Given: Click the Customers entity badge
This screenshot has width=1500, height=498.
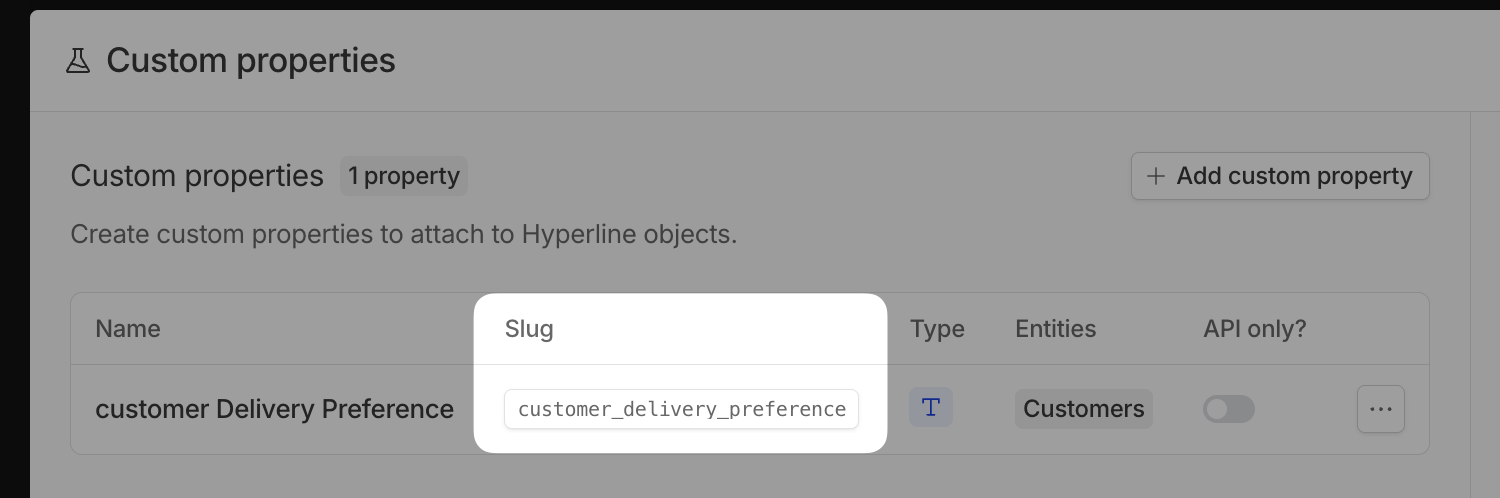Looking at the screenshot, I should pos(1083,409).
